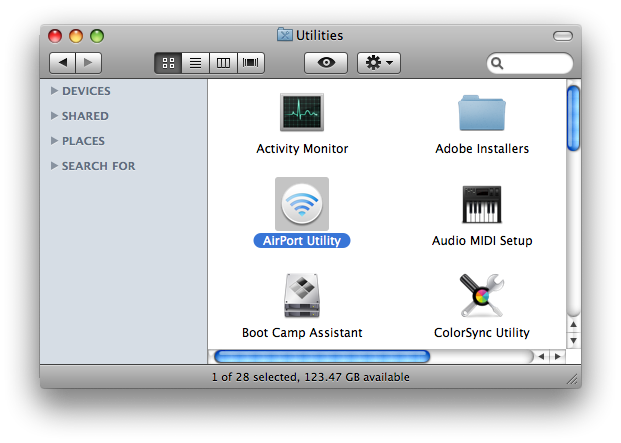Expand the PLACES sidebar section
The height and width of the screenshot is (443, 621).
[x=54, y=141]
